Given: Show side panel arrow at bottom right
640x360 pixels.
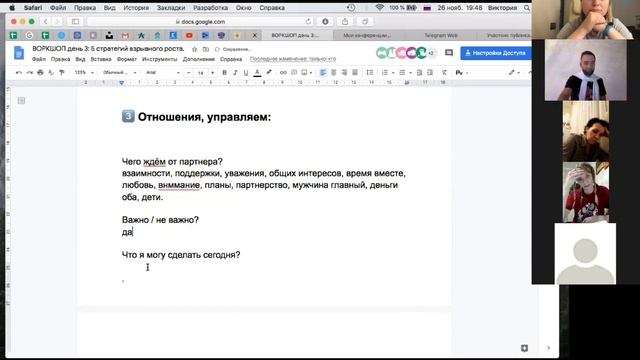Looking at the screenshot, I should [x=549, y=348].
